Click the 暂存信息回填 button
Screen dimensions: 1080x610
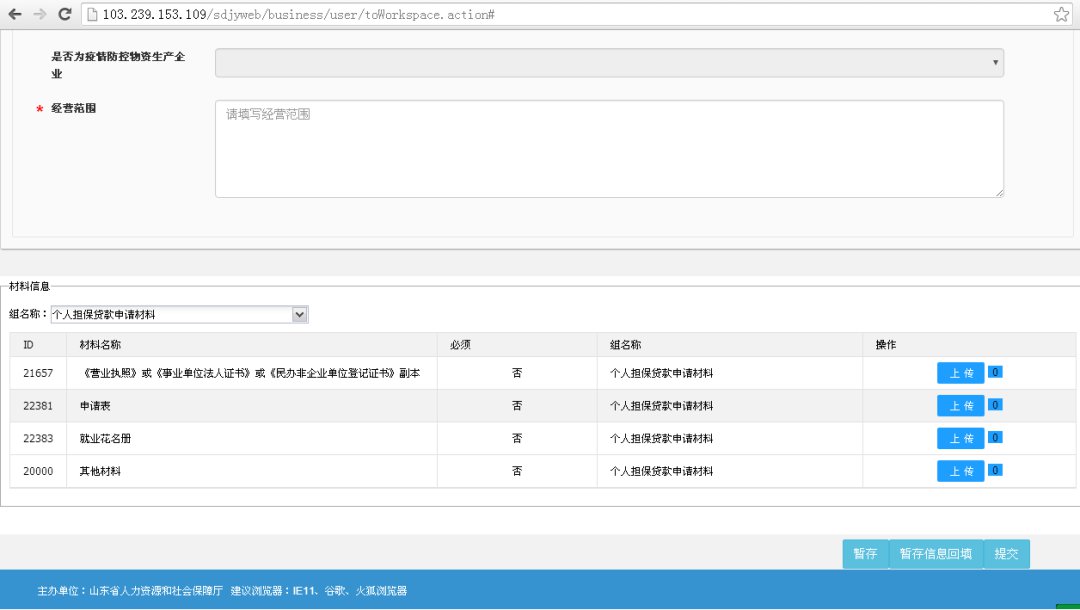(x=935, y=554)
